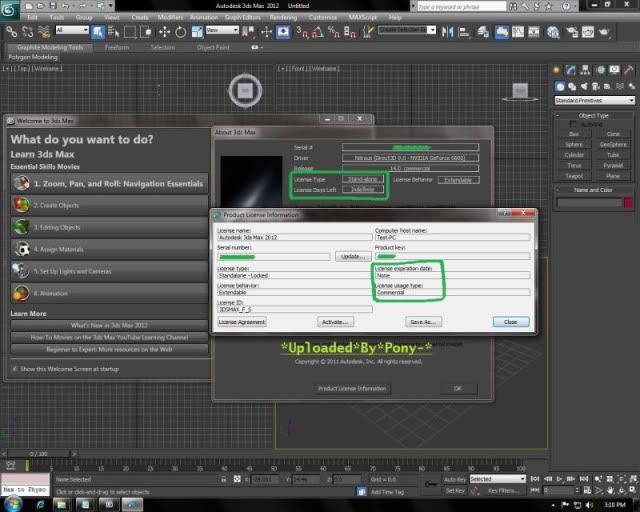Collapse the Object Type rollout
The image size is (640, 512).
594,116
